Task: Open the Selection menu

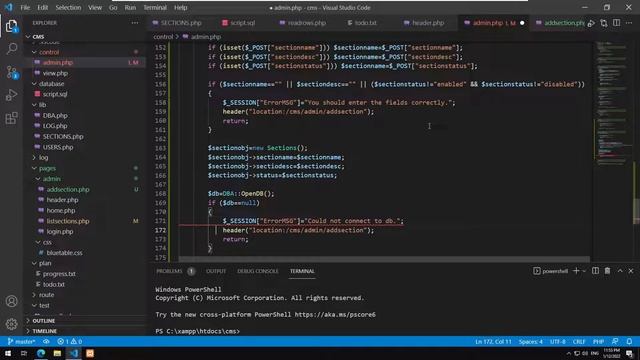Action: 68,8
